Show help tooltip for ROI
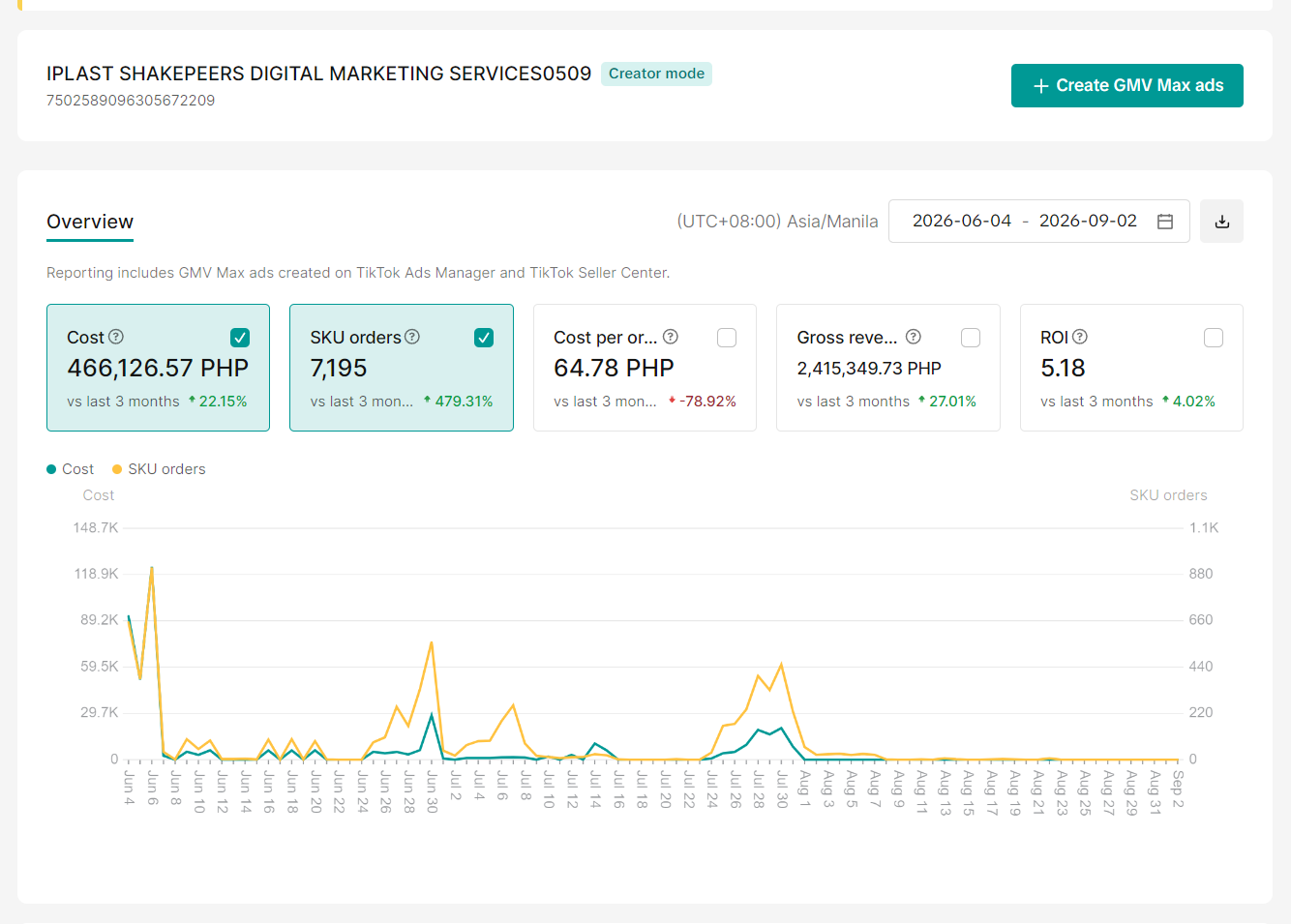Image resolution: width=1291 pixels, height=924 pixels. tap(1080, 337)
